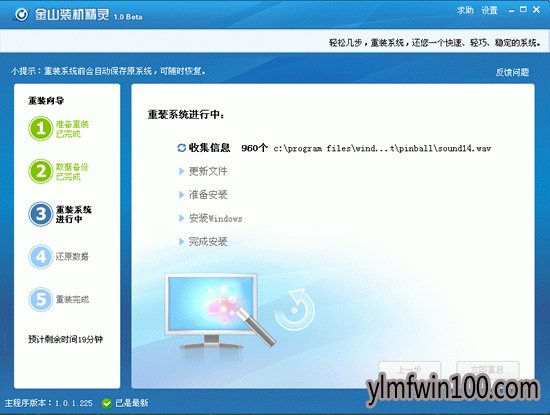Image resolution: width=550 pixels, height=415 pixels.
Task: Expand the 准备安装 triangle arrow
Action: pos(181,195)
